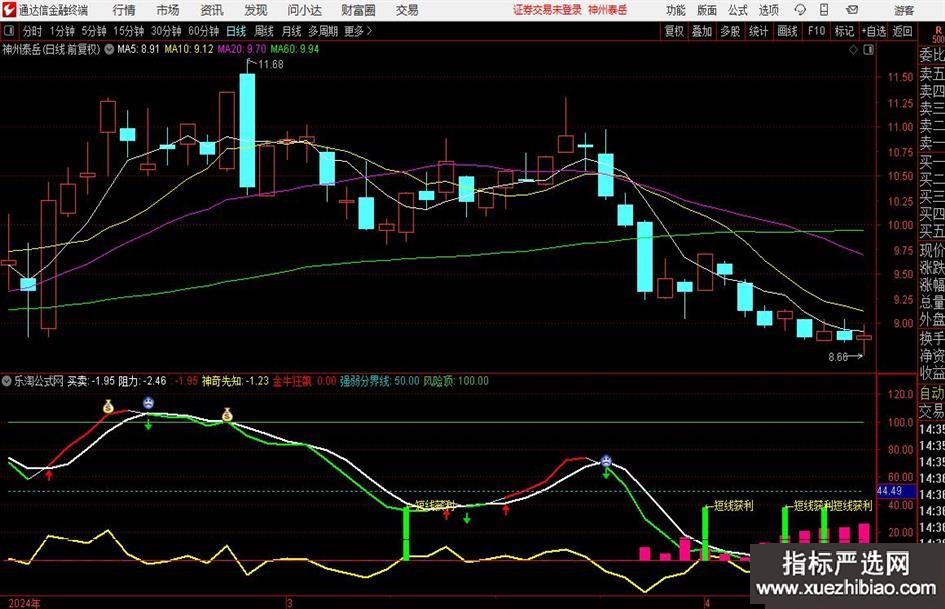Switch to the 1分钟 period
The image size is (945, 609).
pos(62,31)
